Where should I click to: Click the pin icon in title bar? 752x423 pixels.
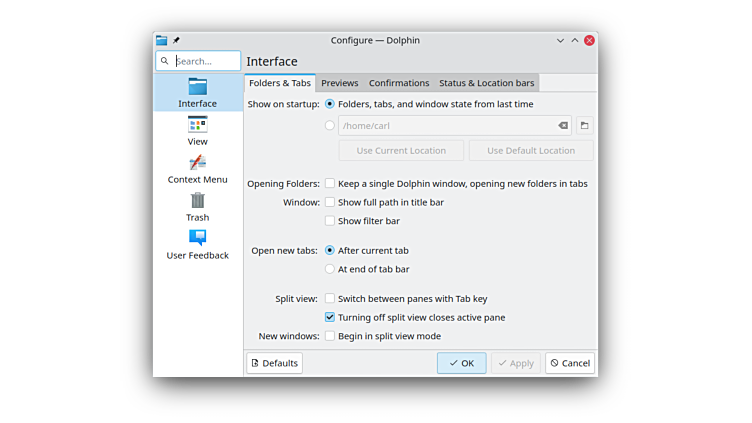[176, 41]
